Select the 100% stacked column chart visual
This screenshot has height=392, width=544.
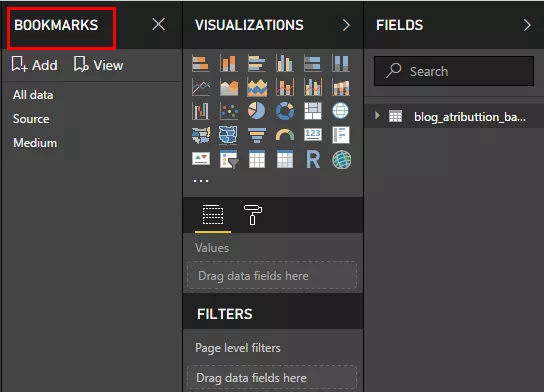(341, 63)
